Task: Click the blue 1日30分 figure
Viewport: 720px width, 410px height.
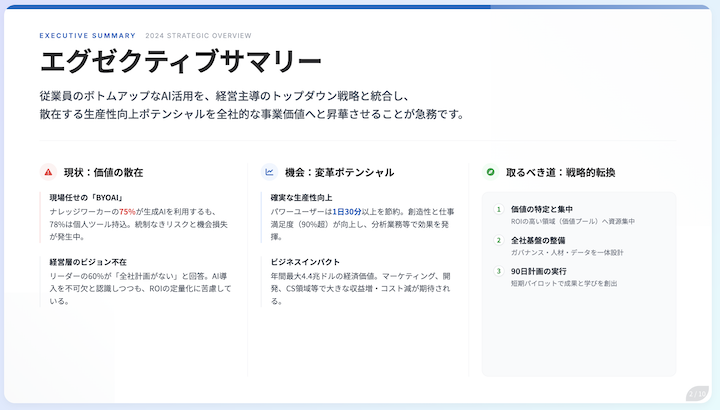Action: [x=347, y=212]
